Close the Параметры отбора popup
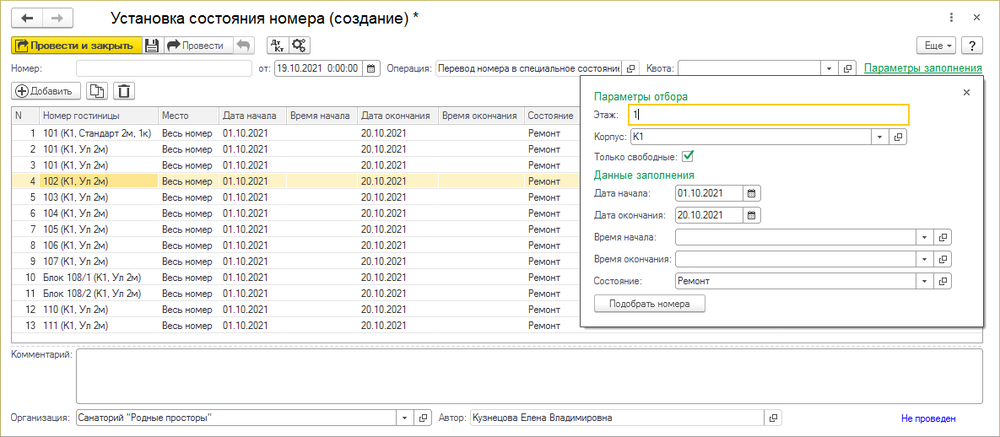Image resolution: width=1000 pixels, height=437 pixels. (x=966, y=93)
